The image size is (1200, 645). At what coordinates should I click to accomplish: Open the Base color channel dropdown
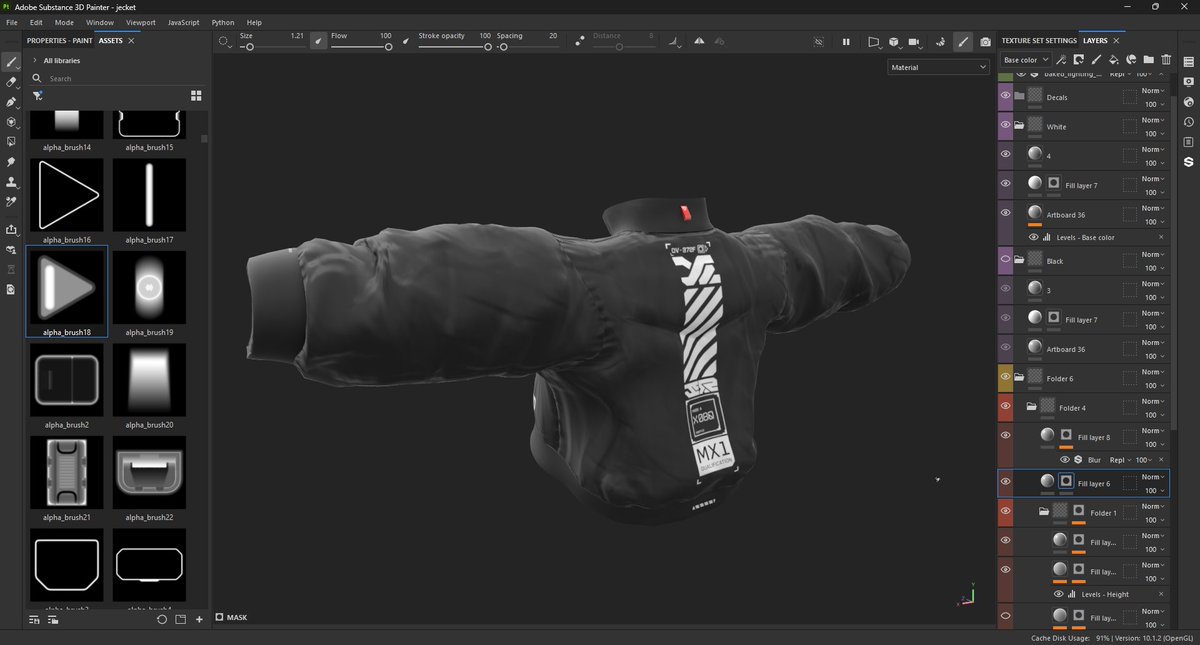[1024, 60]
